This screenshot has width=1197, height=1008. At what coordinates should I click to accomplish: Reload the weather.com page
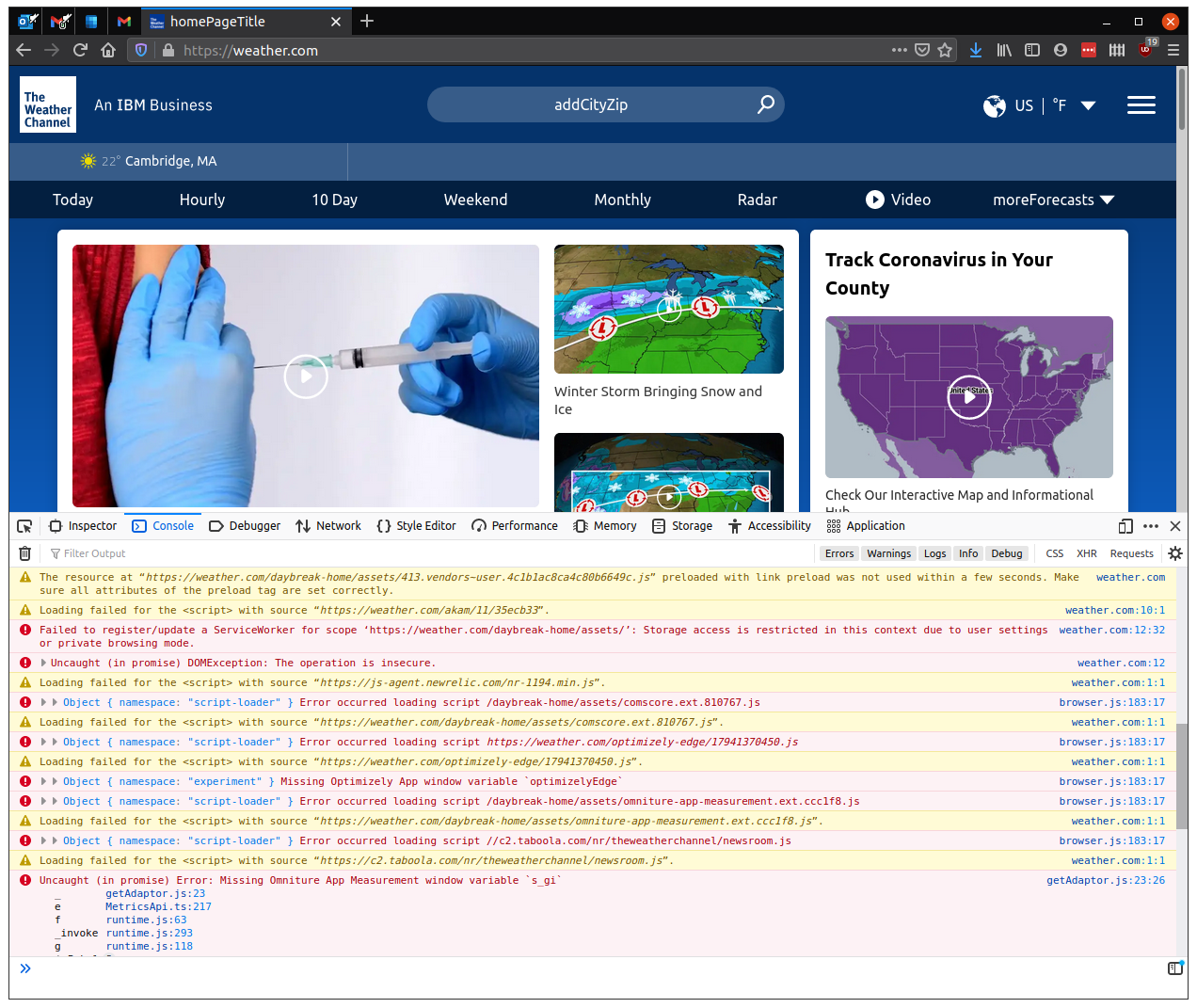[x=80, y=50]
